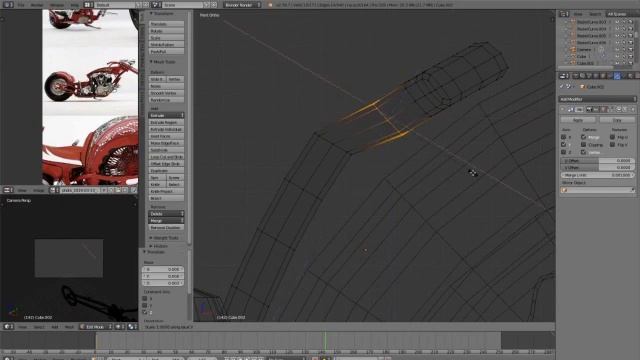640x360 pixels.
Task: Move the Mirror modifier up in stack
Action: coord(619,109)
